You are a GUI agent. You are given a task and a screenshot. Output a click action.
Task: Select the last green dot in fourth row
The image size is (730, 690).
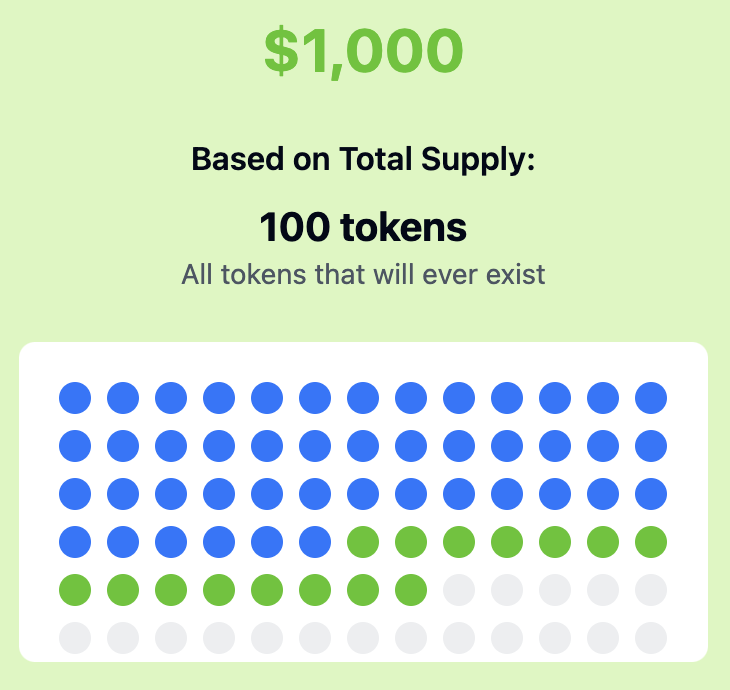click(651, 542)
